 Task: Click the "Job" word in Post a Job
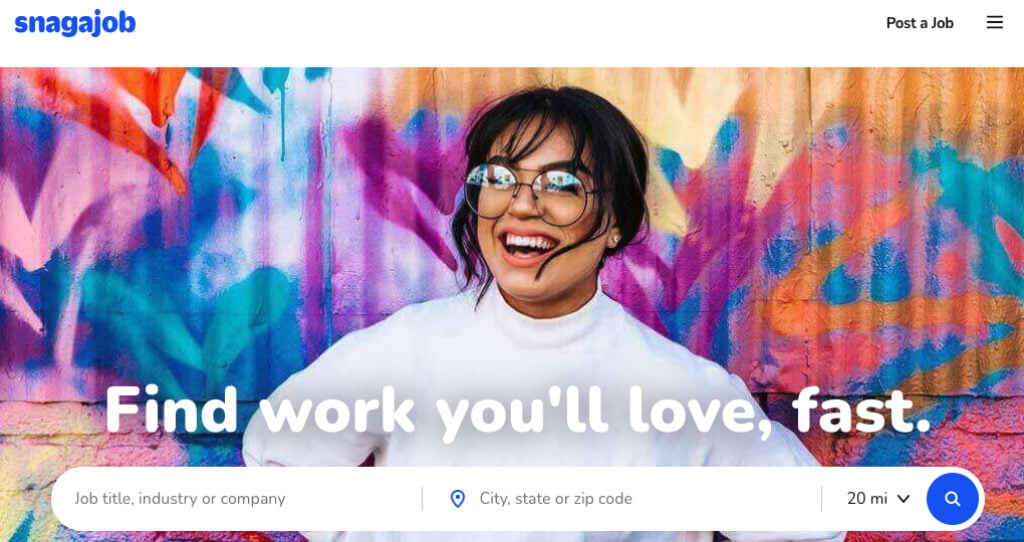[942, 23]
